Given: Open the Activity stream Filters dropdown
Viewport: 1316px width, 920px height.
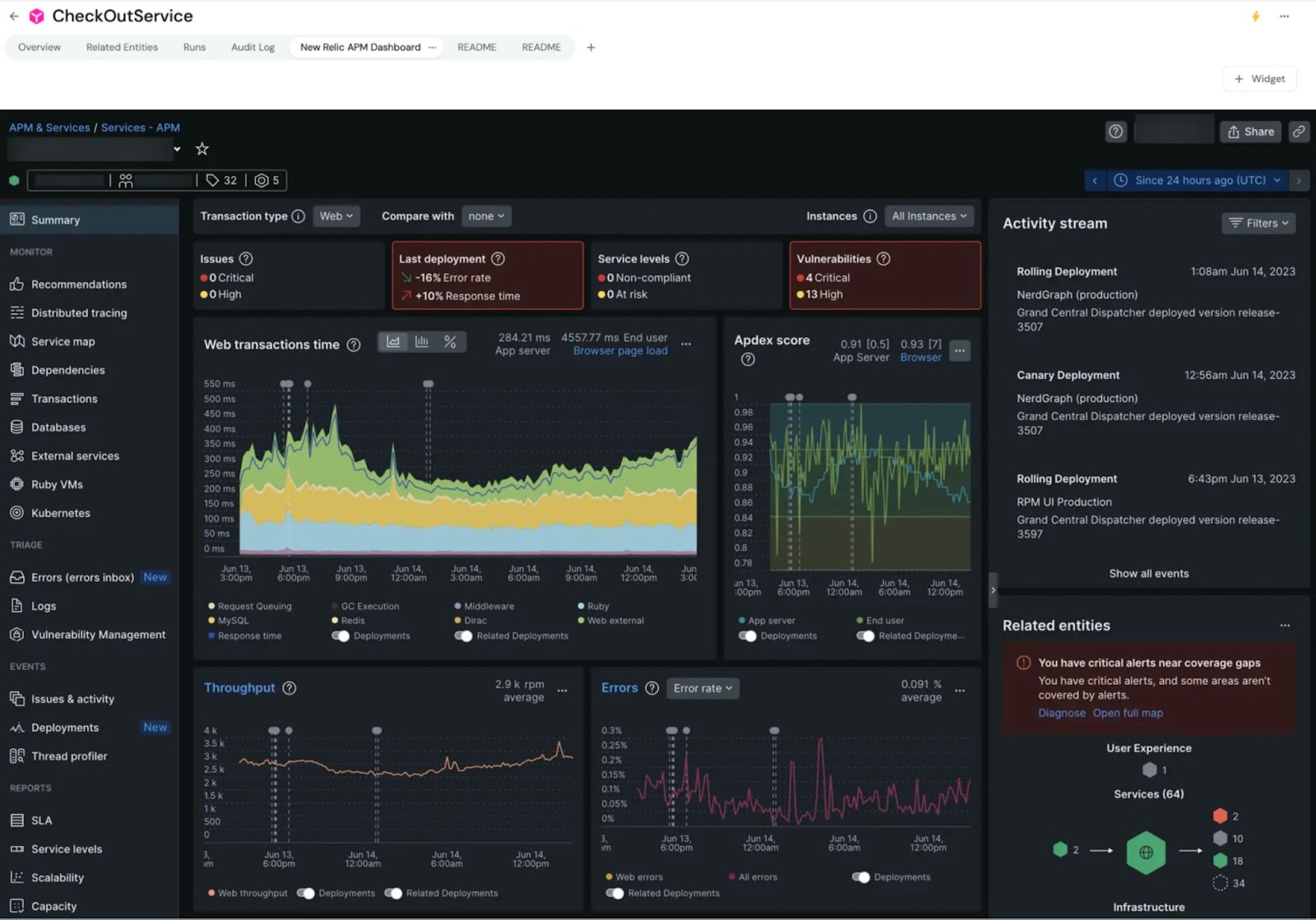Looking at the screenshot, I should [1258, 223].
